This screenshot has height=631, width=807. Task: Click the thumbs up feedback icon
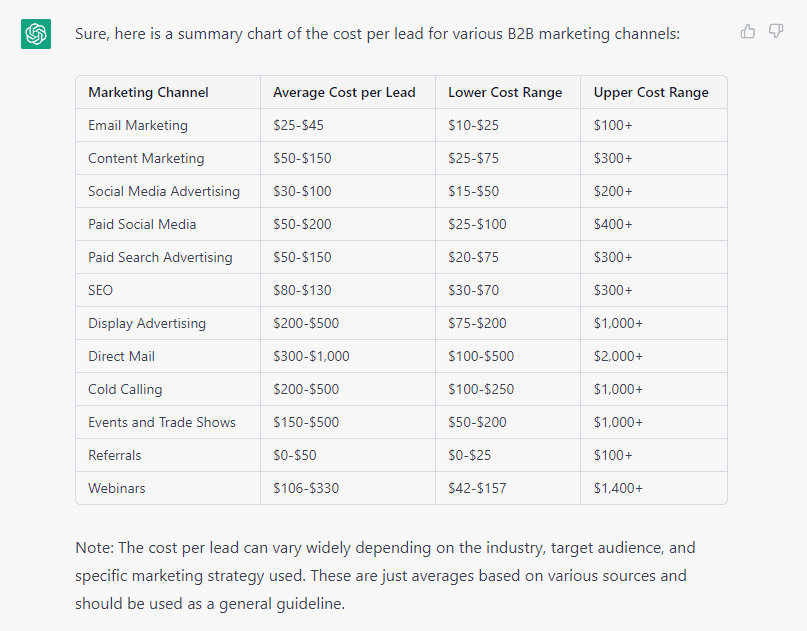(x=748, y=31)
